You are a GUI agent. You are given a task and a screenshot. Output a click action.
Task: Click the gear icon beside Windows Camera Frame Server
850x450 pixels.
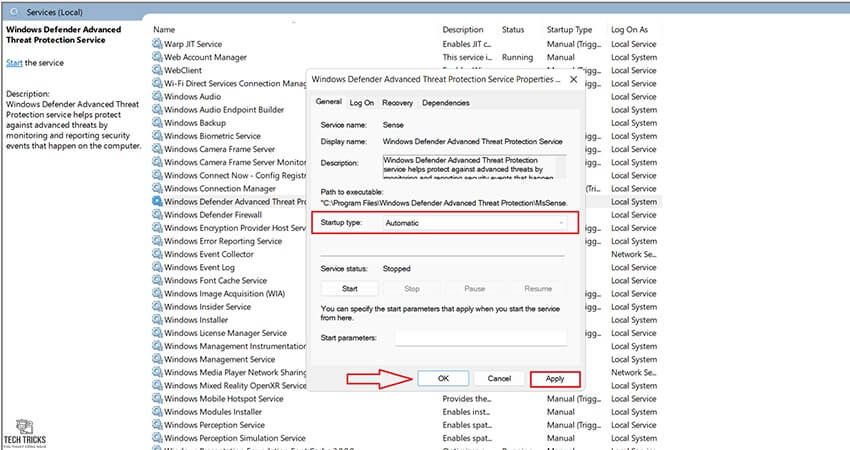157,149
